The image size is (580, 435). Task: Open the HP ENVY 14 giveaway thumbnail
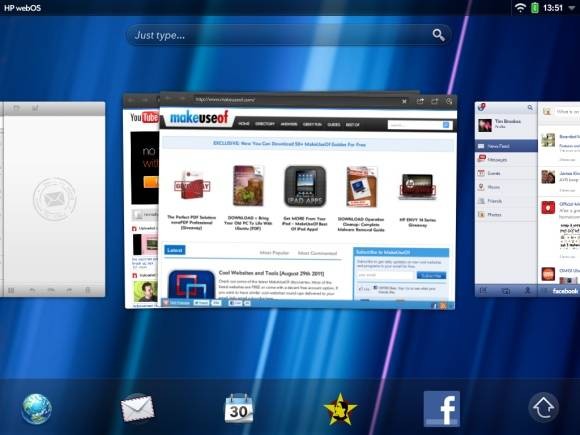pyautogui.click(x=417, y=187)
